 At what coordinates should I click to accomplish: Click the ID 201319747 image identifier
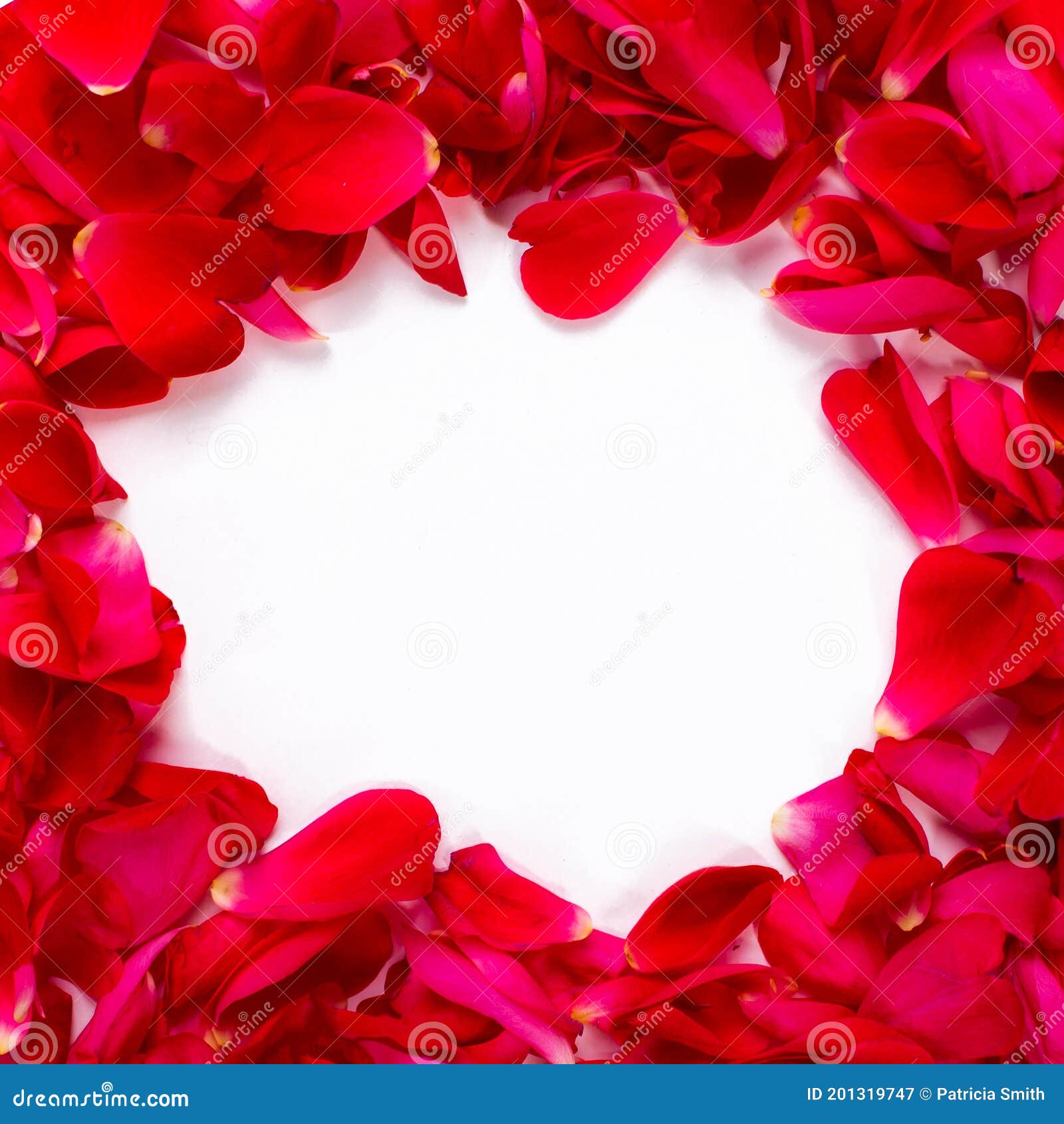(861, 1094)
